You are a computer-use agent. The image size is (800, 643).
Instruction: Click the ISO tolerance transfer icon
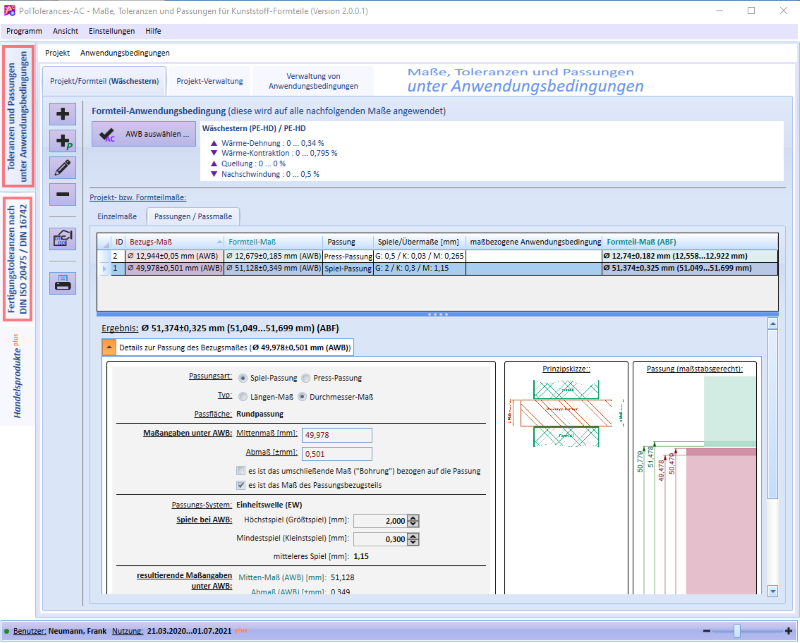[x=63, y=238]
